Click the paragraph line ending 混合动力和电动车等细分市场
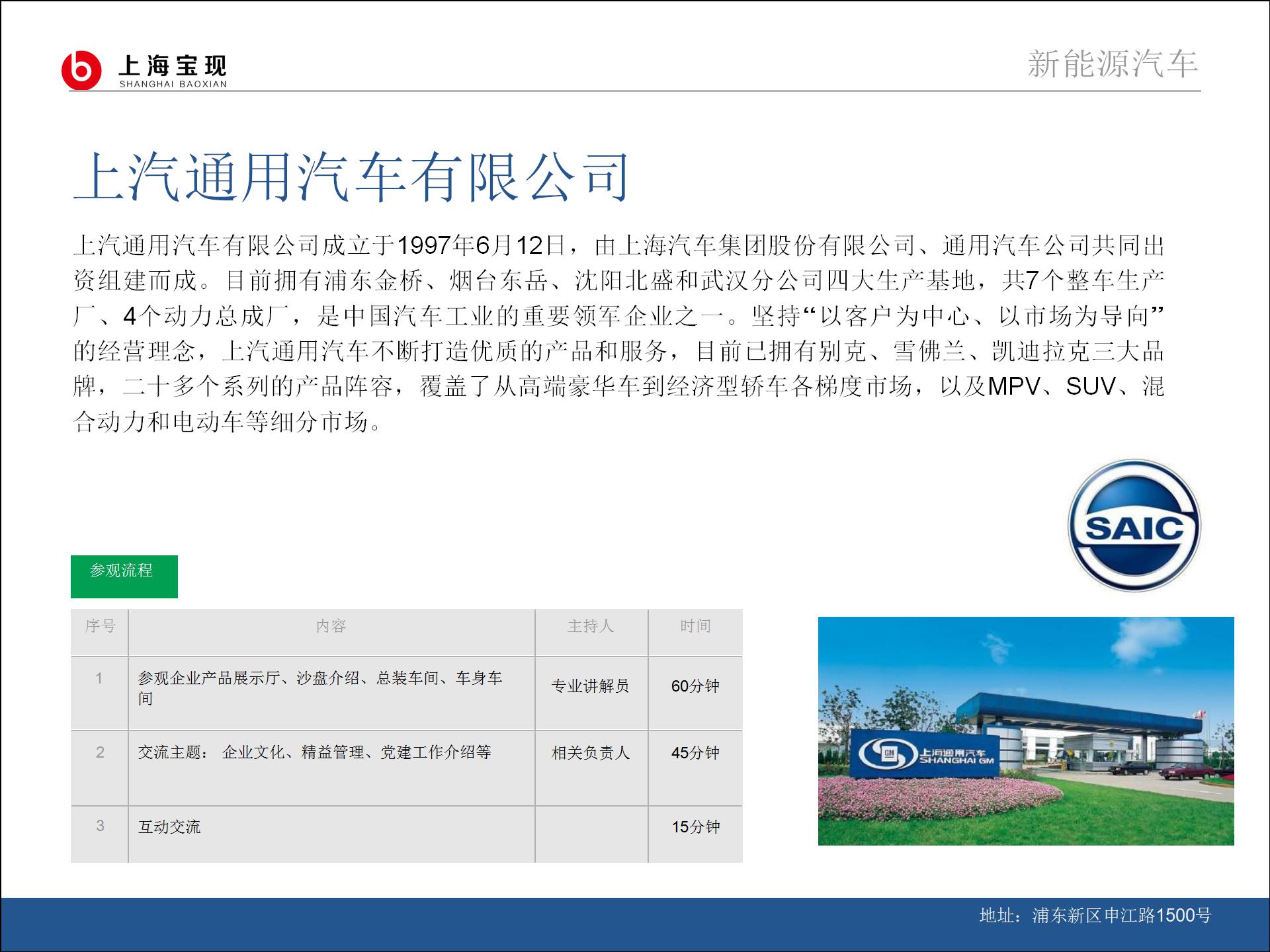1270x952 pixels. coord(227,421)
